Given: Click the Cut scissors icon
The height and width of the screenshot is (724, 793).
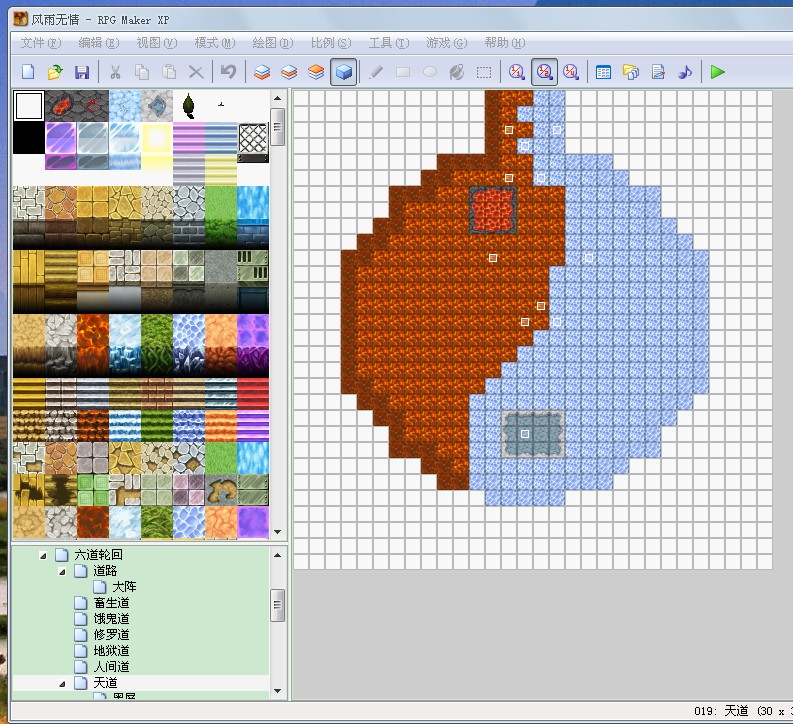Looking at the screenshot, I should pos(115,72).
